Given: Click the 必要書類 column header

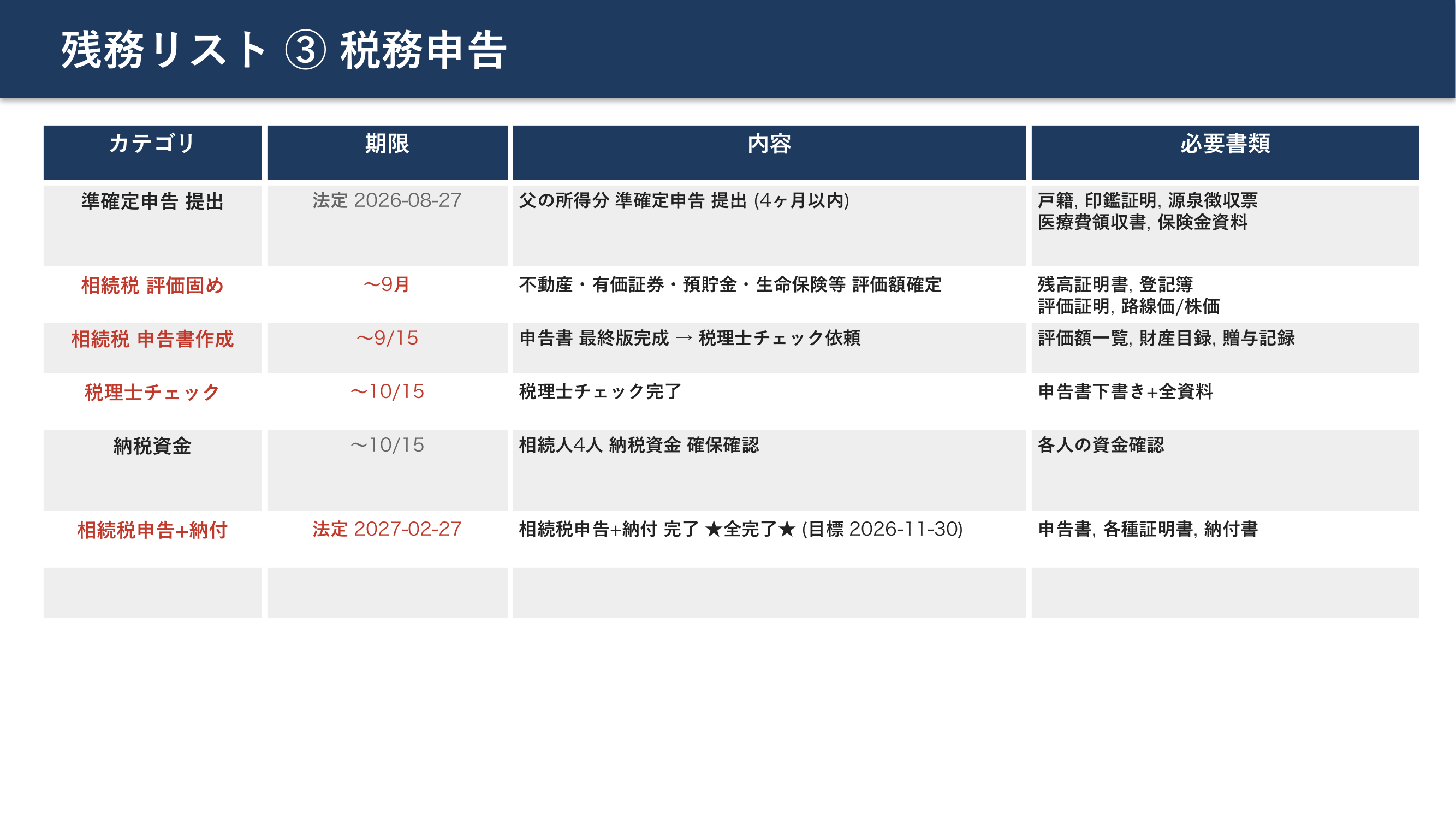Looking at the screenshot, I should [x=1225, y=144].
